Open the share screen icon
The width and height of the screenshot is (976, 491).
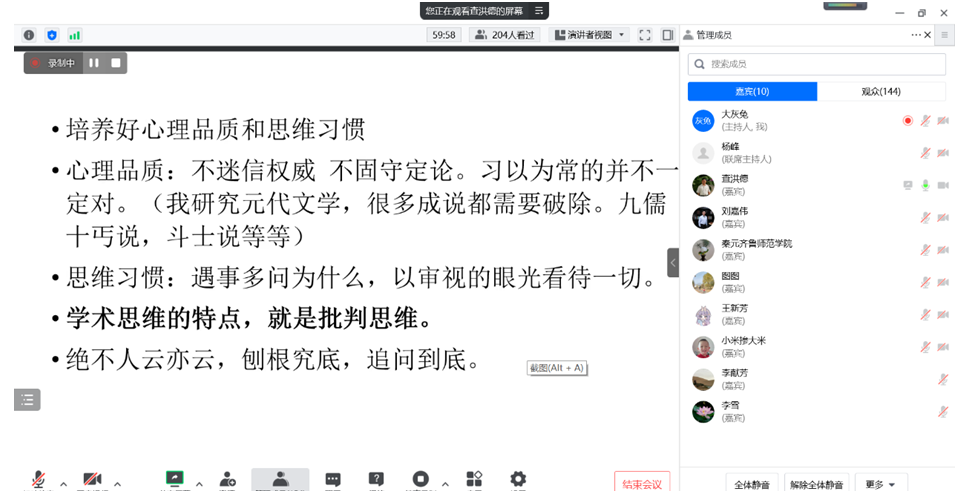175,479
